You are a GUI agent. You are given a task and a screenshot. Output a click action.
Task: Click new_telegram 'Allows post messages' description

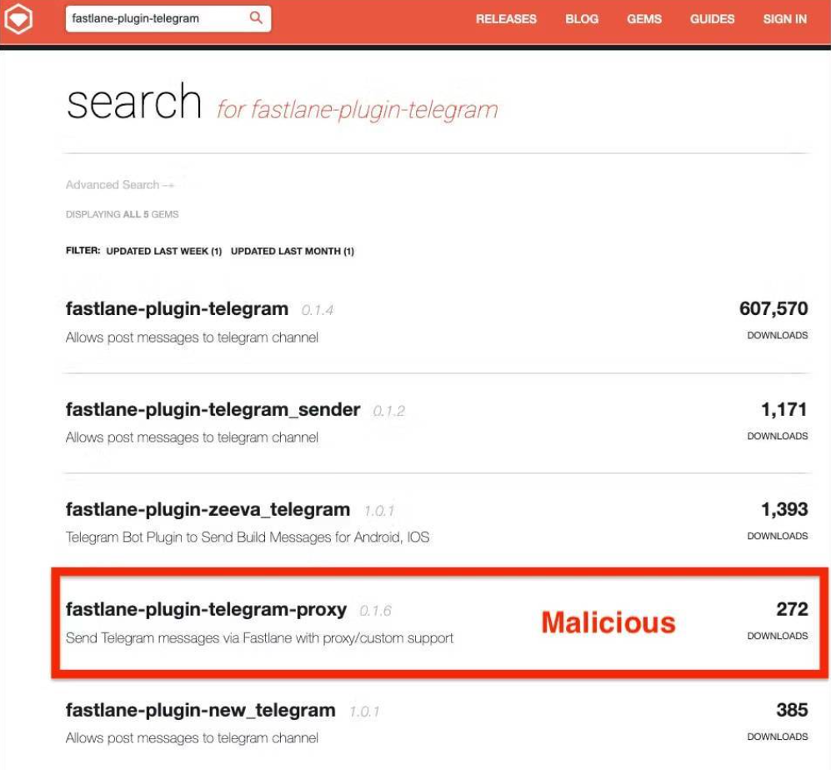tap(192, 738)
